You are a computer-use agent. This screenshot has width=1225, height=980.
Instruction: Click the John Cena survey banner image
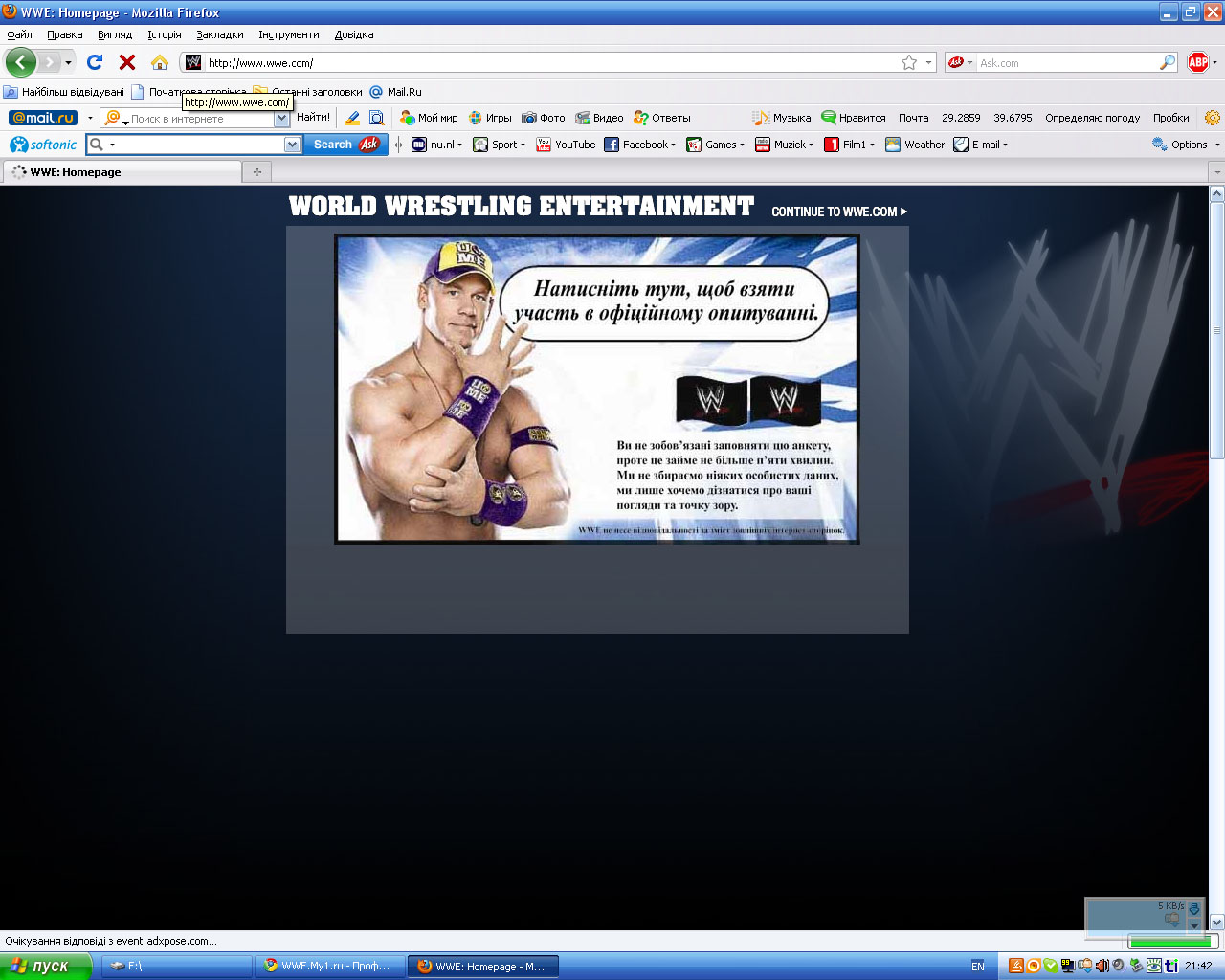click(x=596, y=390)
